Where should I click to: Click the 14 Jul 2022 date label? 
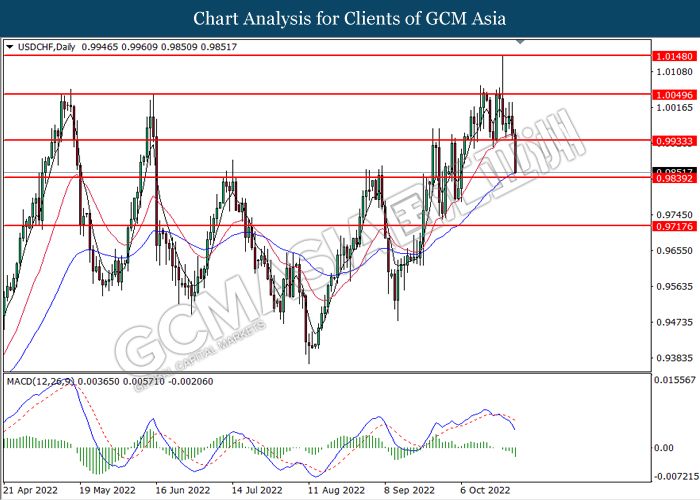(257, 490)
